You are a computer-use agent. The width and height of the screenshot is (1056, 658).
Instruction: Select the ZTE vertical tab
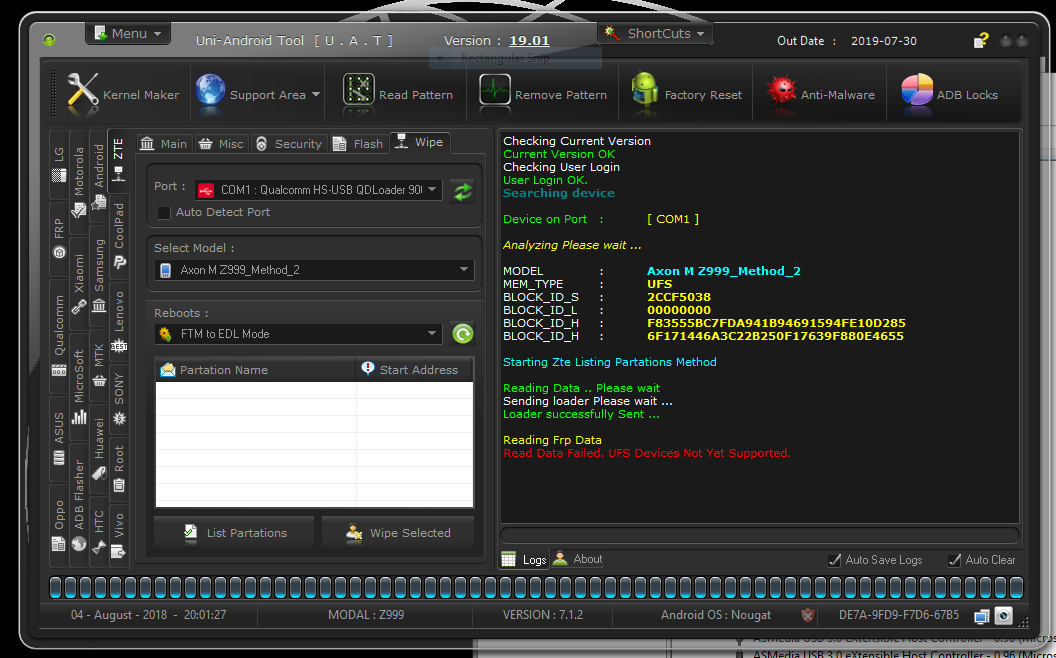tap(119, 160)
